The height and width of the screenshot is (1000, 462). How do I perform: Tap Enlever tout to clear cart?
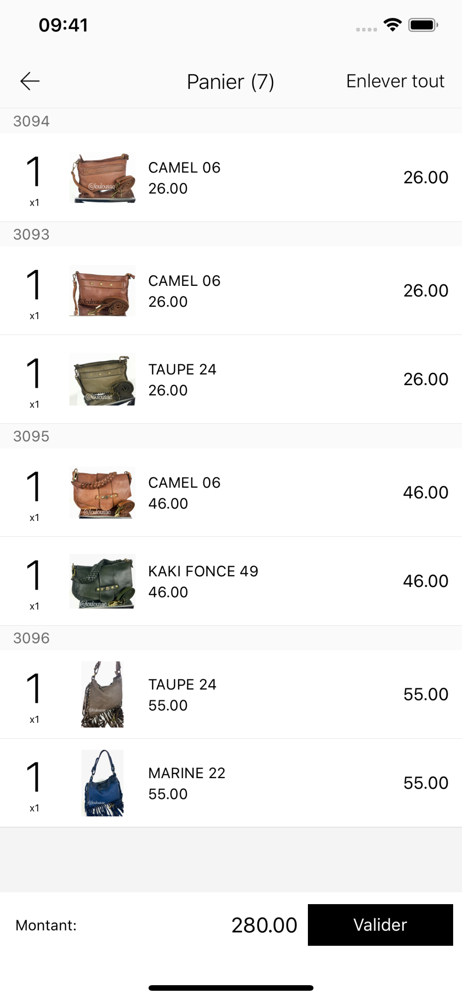(x=395, y=81)
